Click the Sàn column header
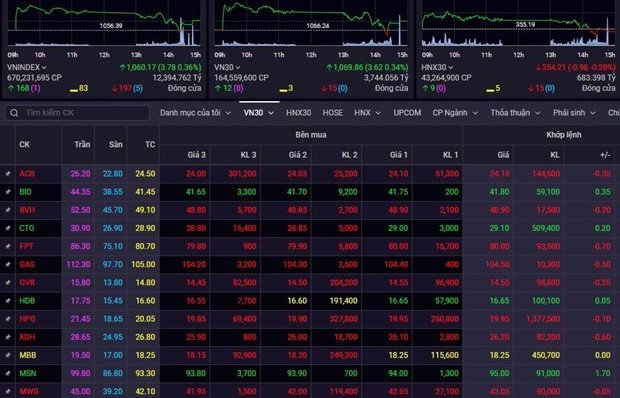This screenshot has height=398, width=620. click(x=116, y=145)
